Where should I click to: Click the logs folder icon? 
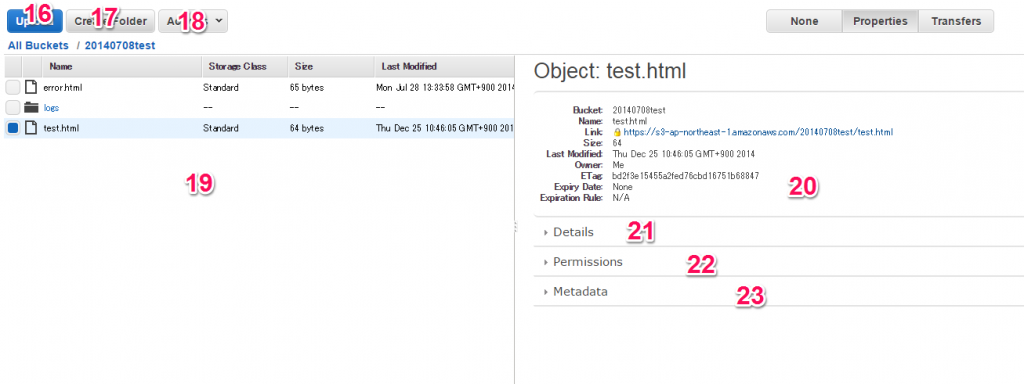click(31, 108)
